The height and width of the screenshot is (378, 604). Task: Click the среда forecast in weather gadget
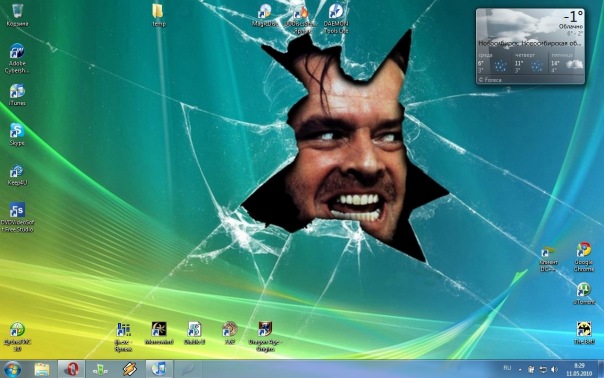pyautogui.click(x=494, y=63)
